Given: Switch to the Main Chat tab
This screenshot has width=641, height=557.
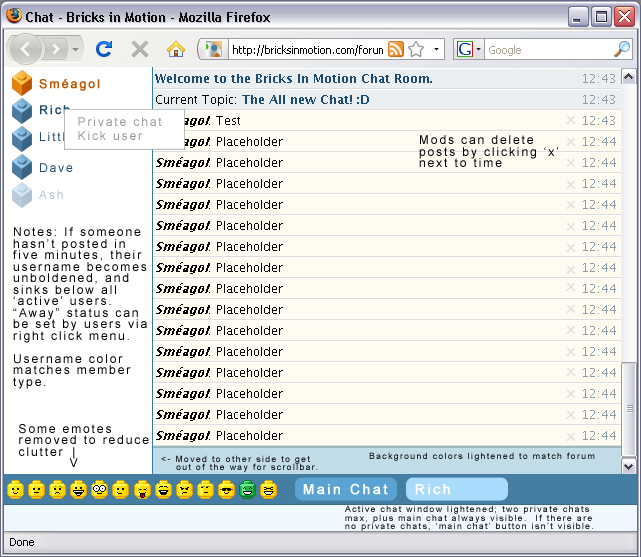Looking at the screenshot, I should (346, 489).
